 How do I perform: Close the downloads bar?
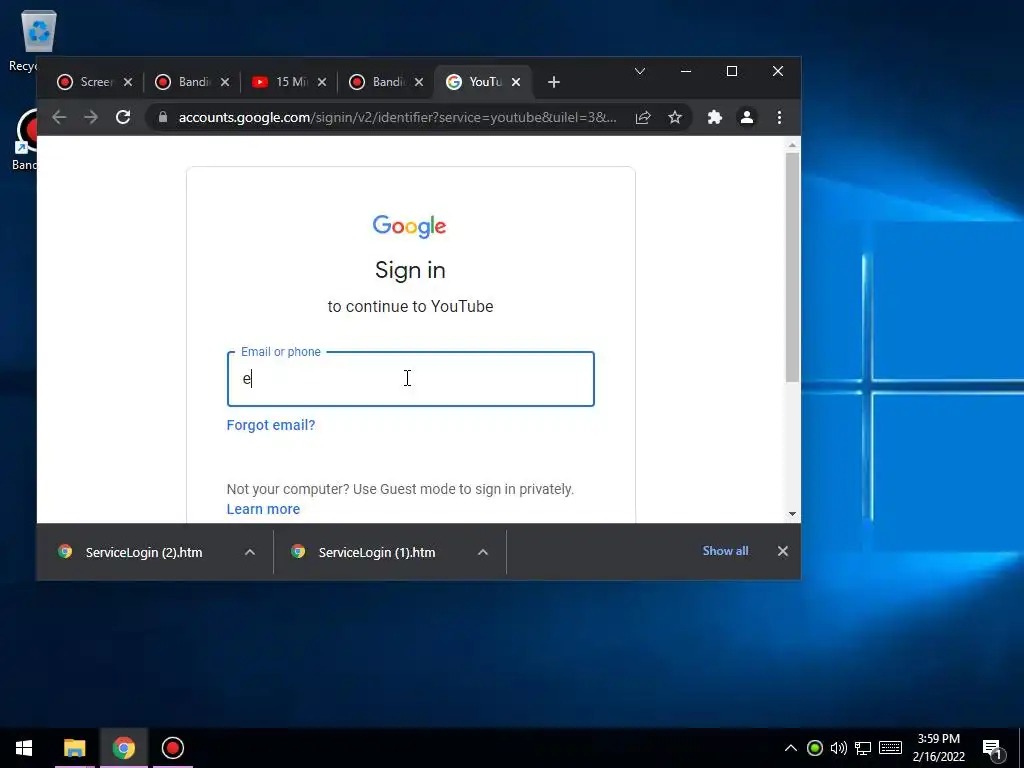coord(782,551)
